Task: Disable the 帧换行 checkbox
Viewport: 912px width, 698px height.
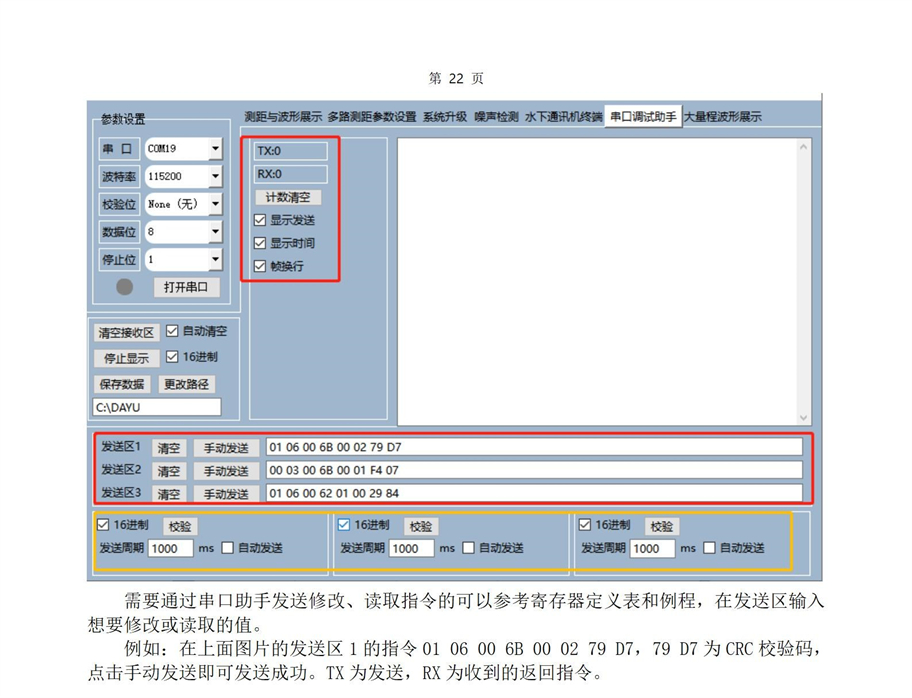Action: pyautogui.click(x=261, y=266)
